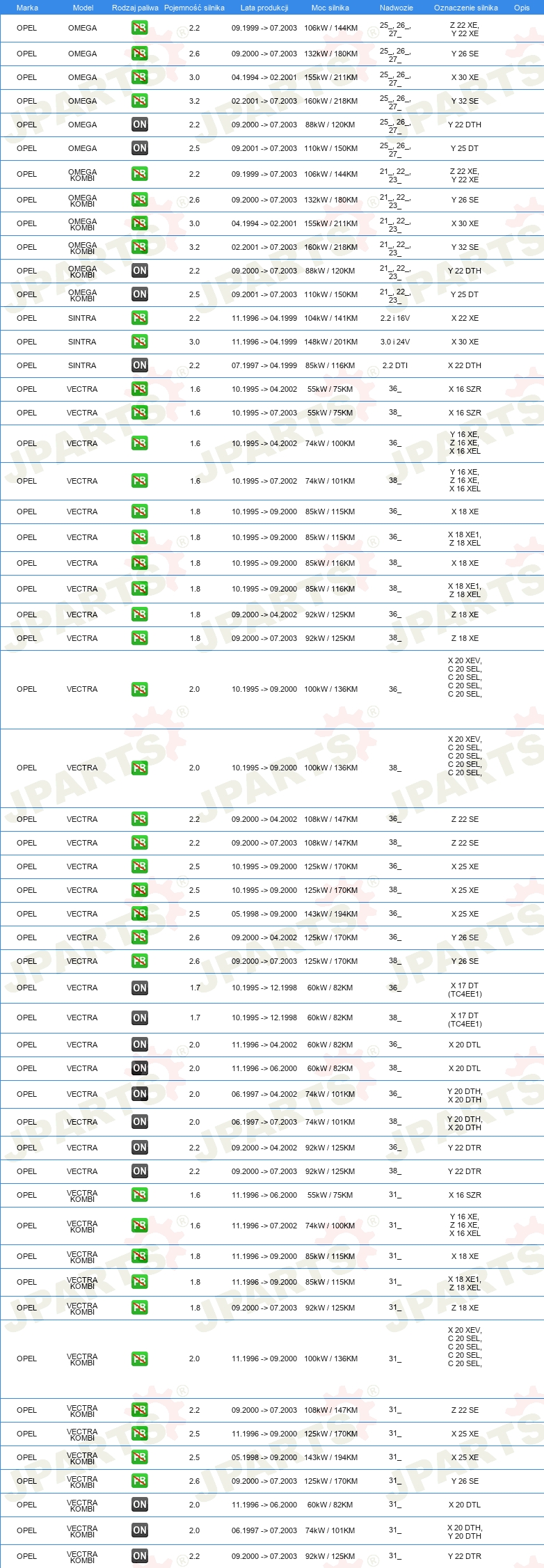The width and height of the screenshot is (544, 1568).
Task: Click petrol icon in Vectra Kombi 1.6 74kW row
Action: point(140,1226)
